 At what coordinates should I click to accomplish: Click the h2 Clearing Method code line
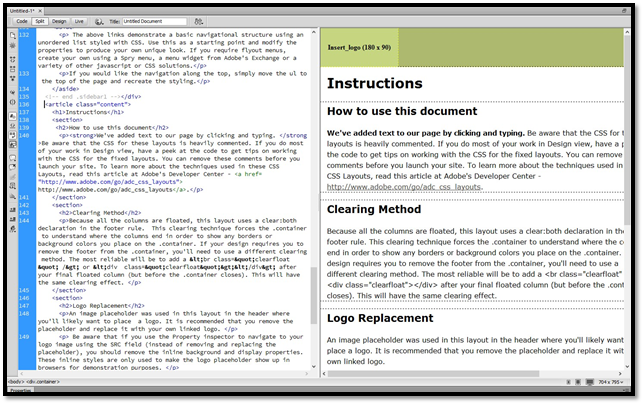coord(100,213)
